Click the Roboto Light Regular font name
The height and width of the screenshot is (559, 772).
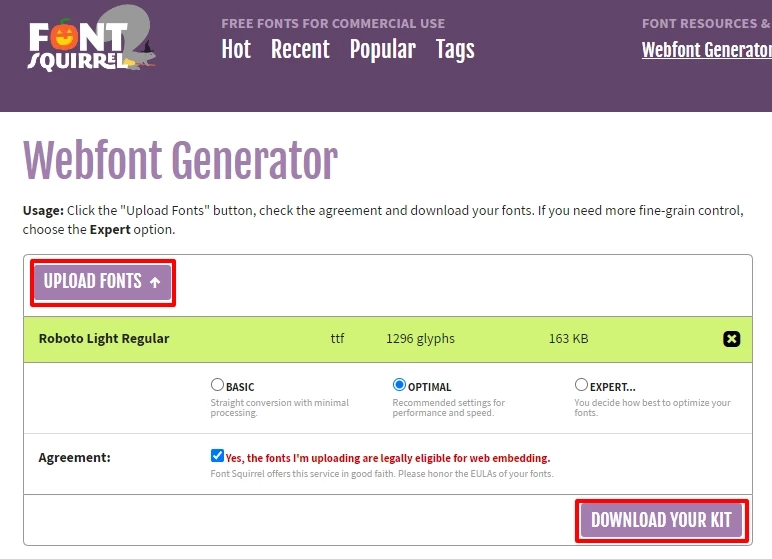tap(104, 339)
